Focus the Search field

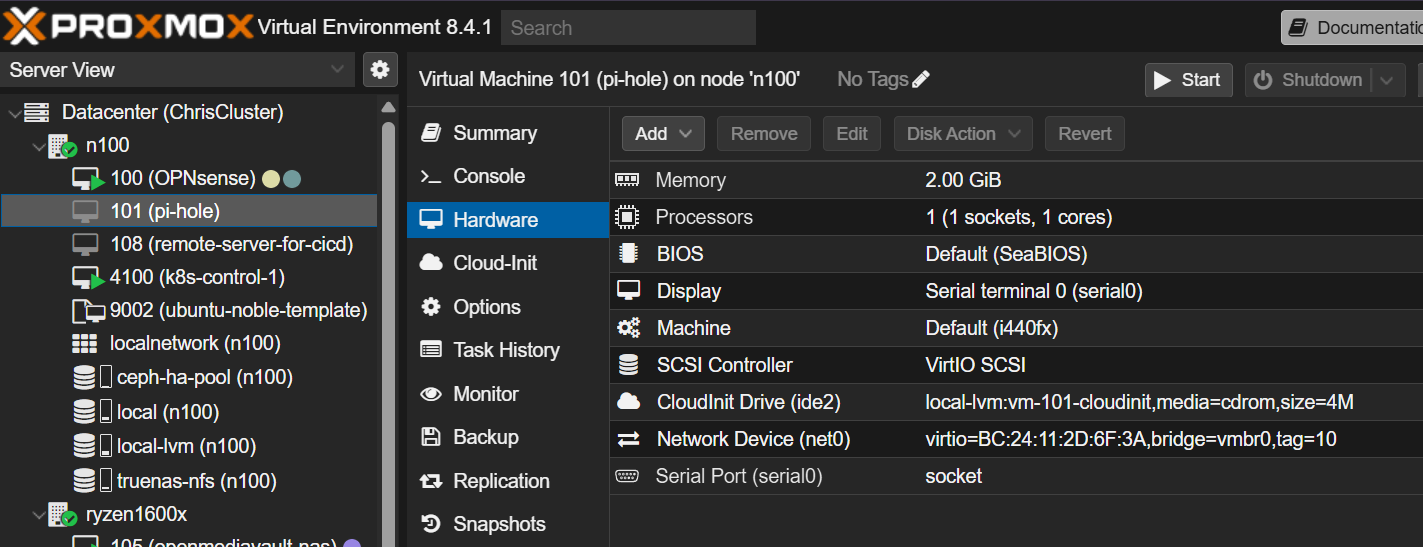point(628,28)
